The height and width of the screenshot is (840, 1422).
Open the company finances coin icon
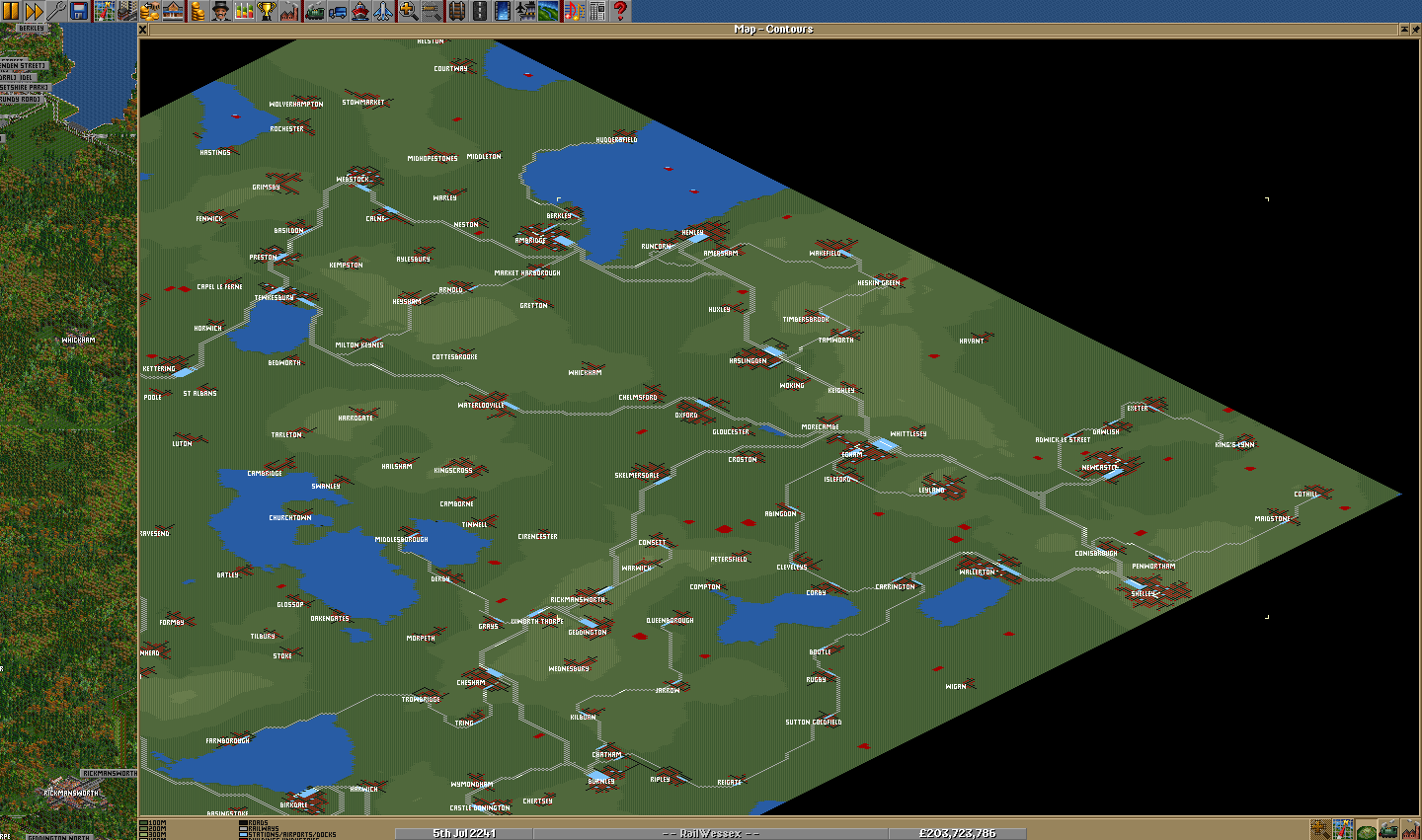197,11
